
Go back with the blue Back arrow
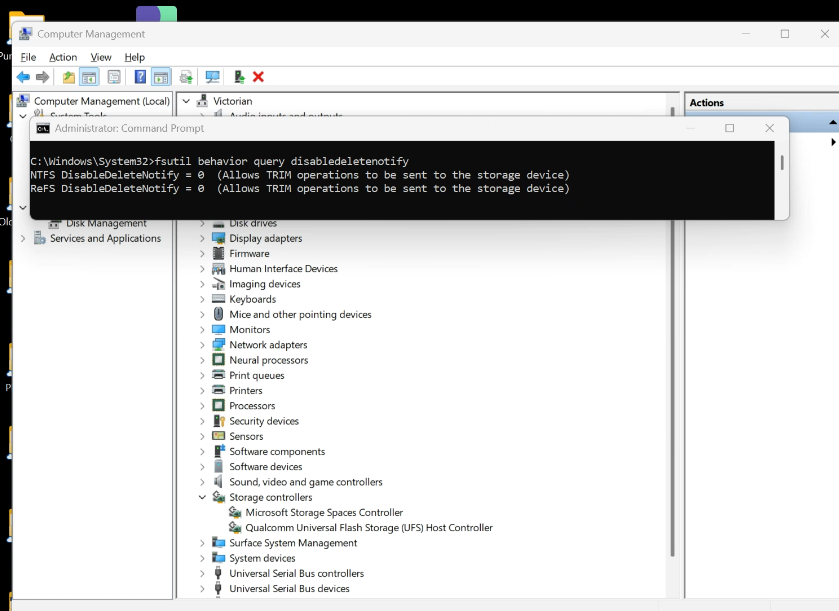(23, 77)
